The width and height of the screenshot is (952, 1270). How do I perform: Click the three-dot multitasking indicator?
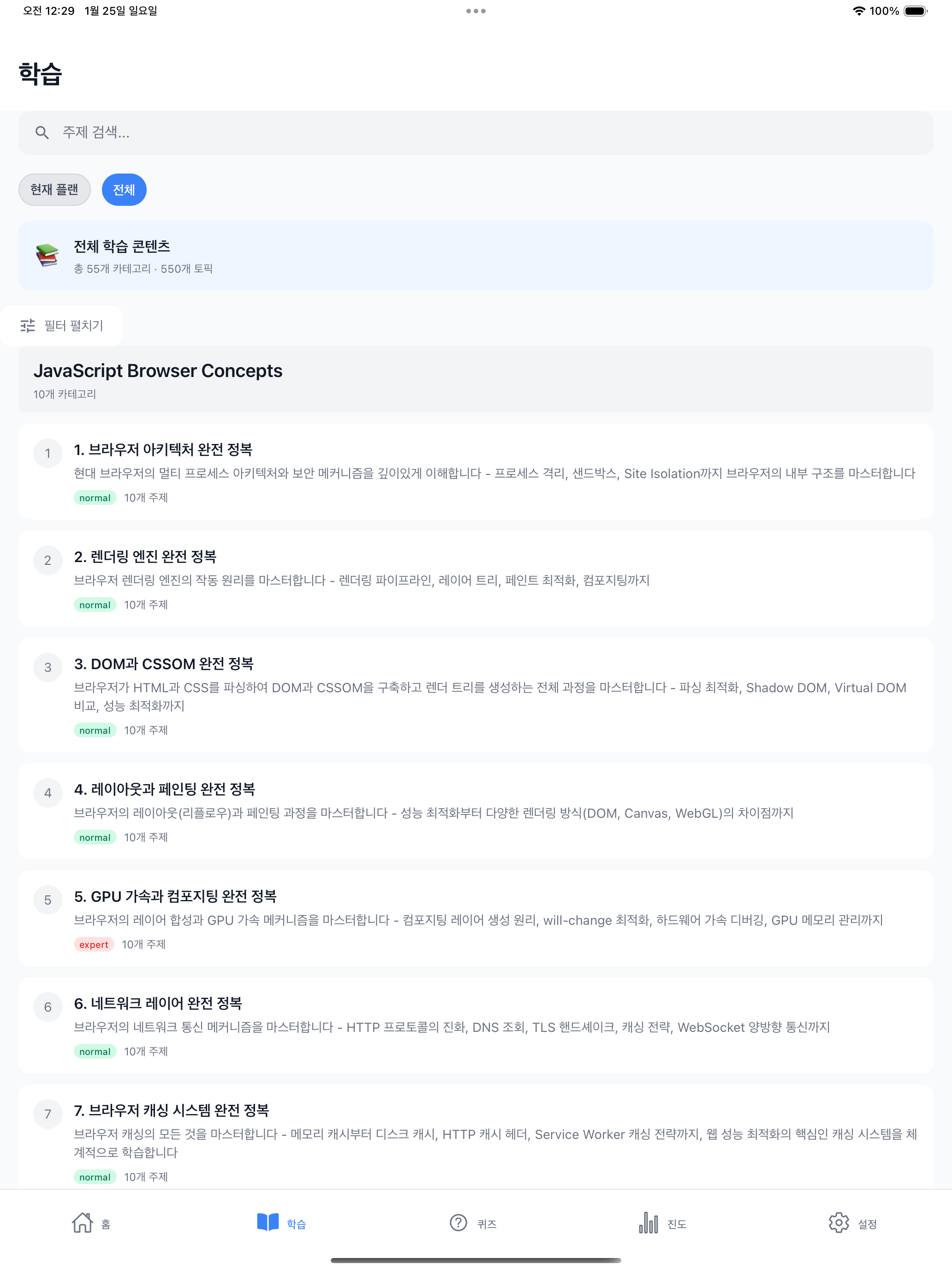coord(476,11)
